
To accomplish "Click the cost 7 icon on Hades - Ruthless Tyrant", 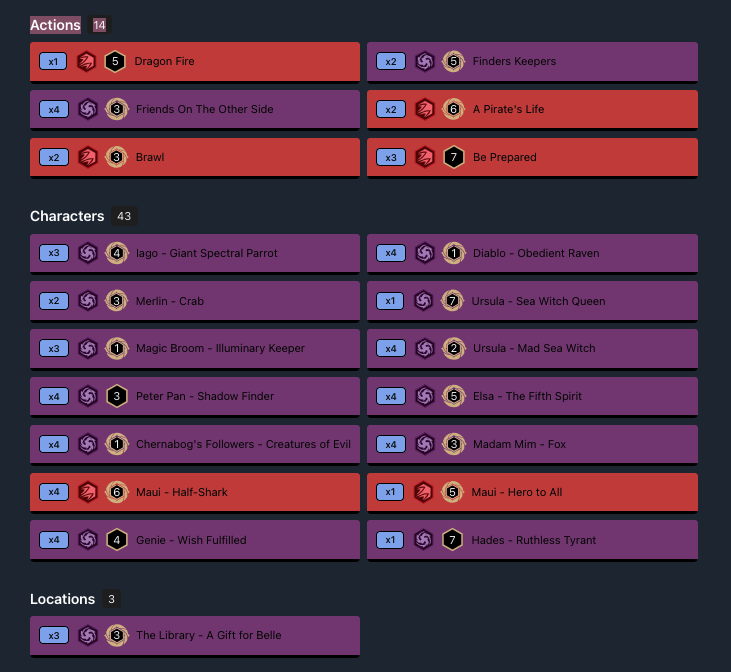I will (x=453, y=540).
